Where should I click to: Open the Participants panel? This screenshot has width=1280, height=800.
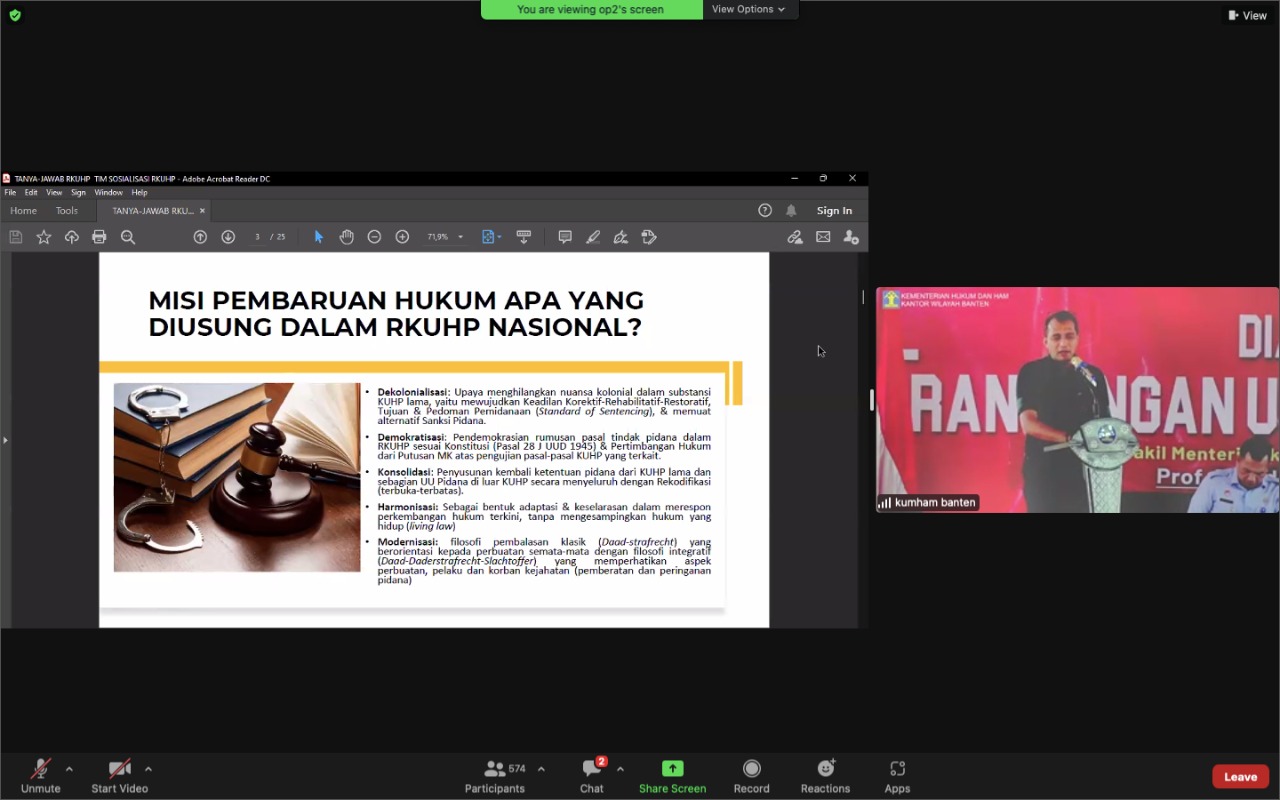click(495, 775)
